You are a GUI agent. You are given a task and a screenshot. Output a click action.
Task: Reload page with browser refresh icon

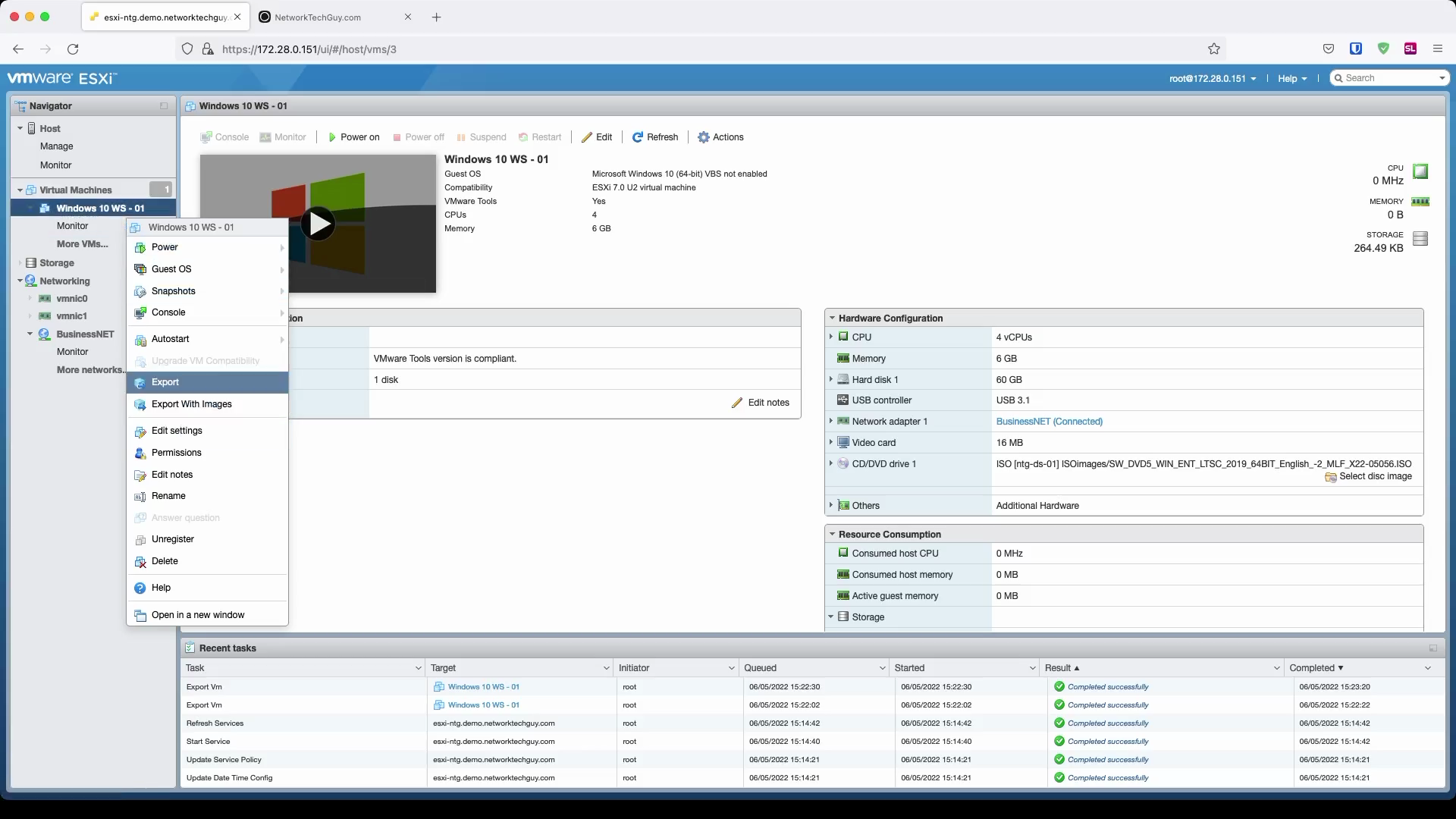coord(73,49)
